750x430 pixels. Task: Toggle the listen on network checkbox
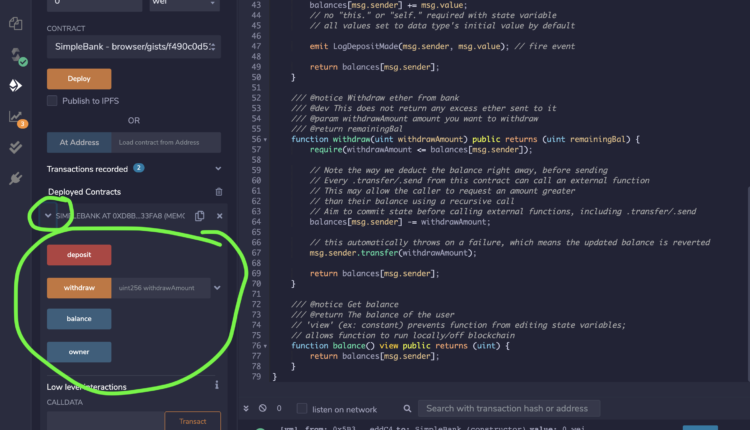point(300,409)
